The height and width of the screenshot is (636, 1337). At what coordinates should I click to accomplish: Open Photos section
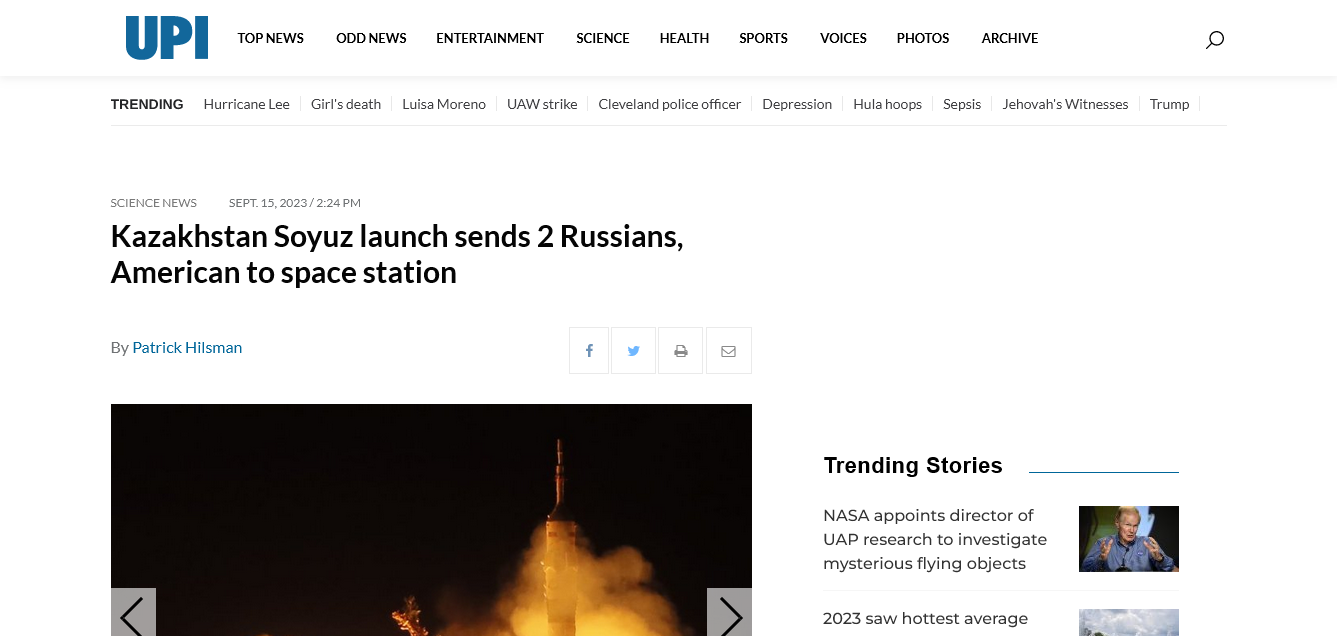click(x=923, y=38)
